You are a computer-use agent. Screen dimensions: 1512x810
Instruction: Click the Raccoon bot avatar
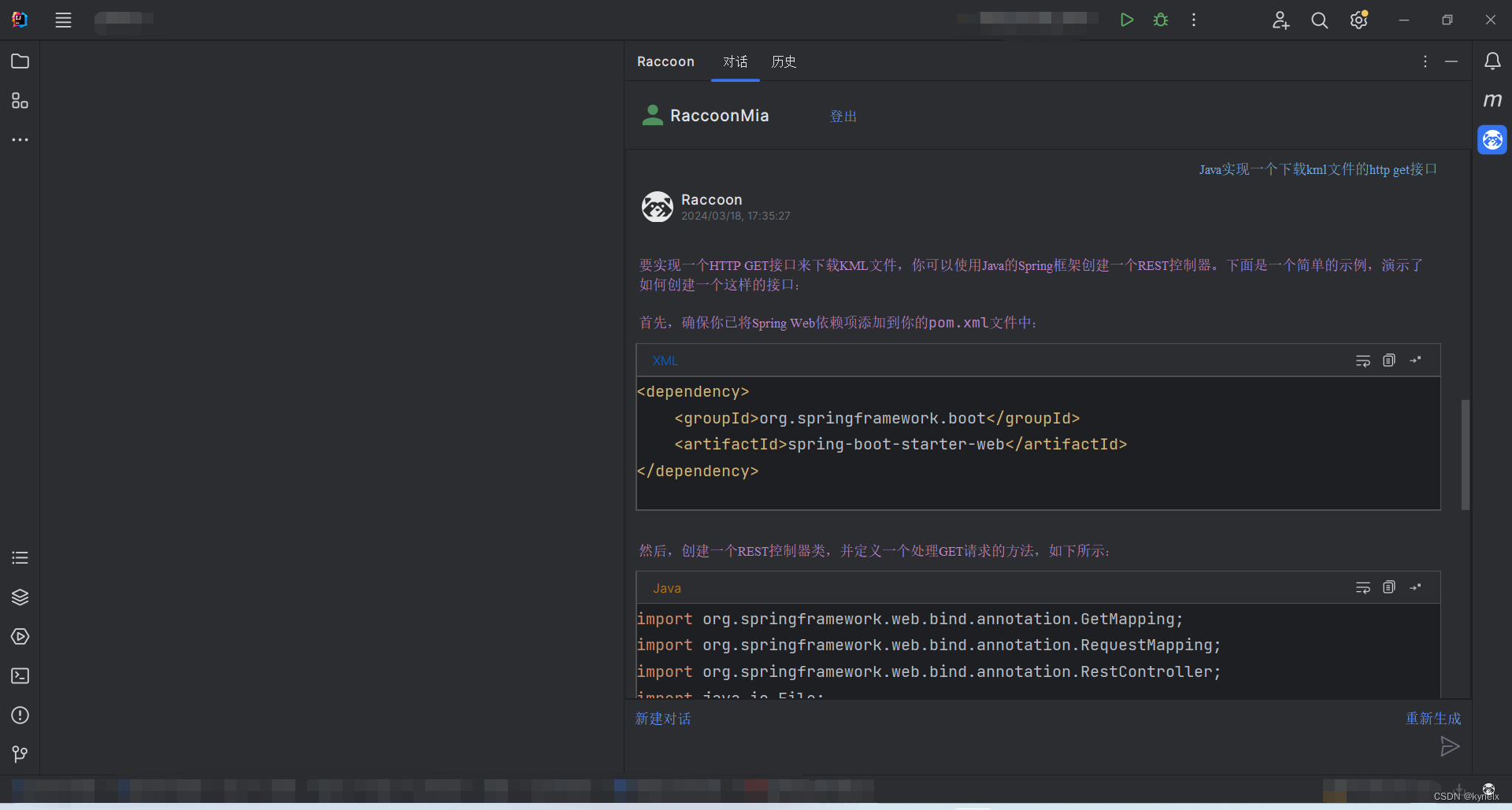pyautogui.click(x=657, y=207)
